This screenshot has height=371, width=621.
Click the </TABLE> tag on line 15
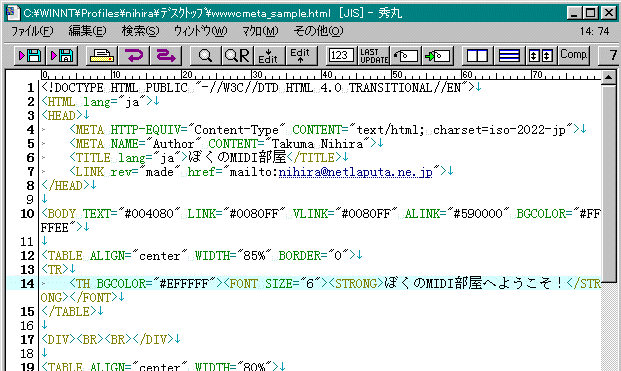(x=69, y=312)
